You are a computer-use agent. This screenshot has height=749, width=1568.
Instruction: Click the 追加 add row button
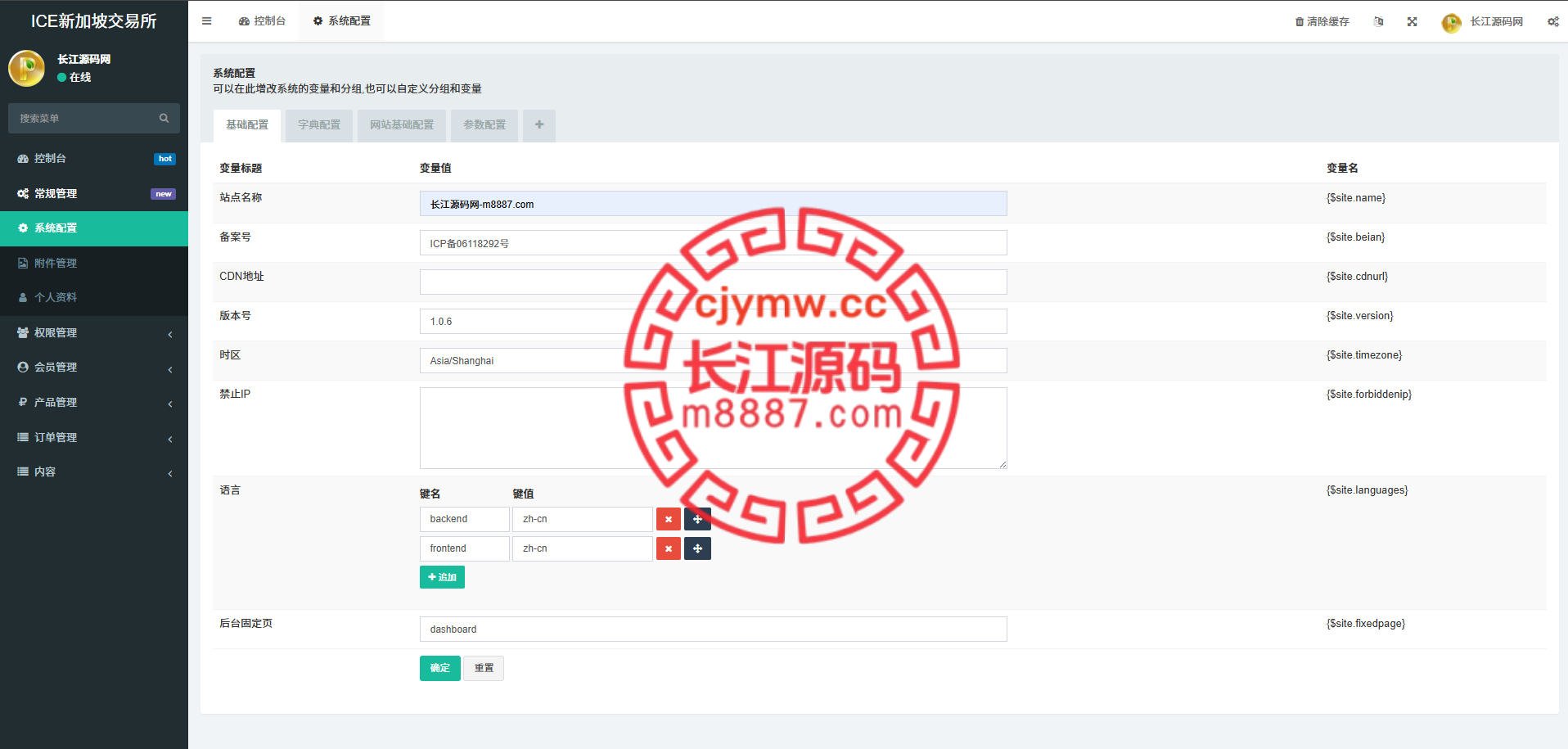[x=442, y=577]
